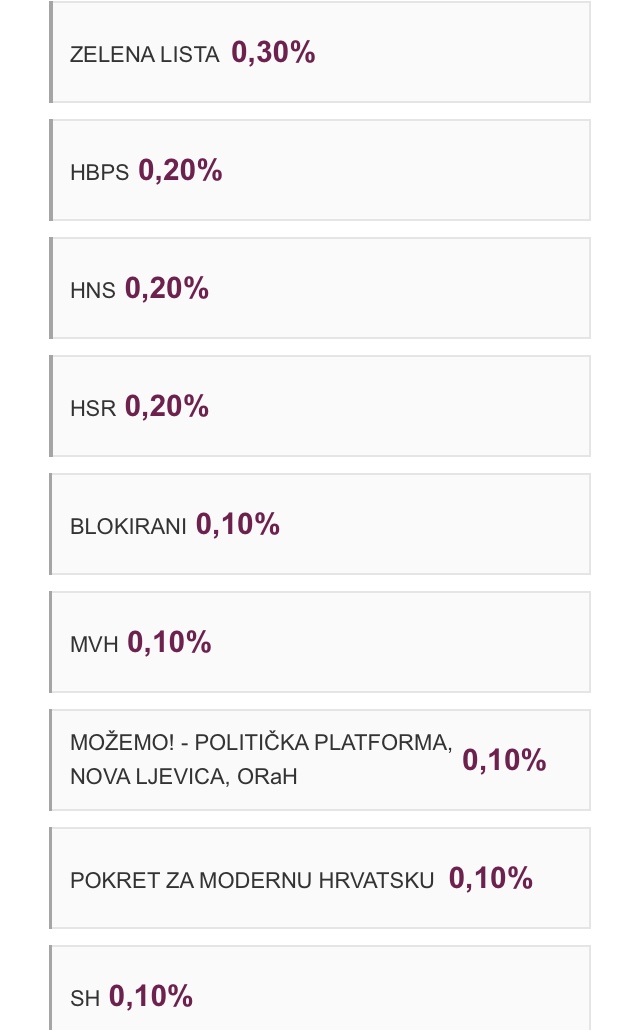
Task: Select the HBPS party label
Action: (99, 173)
